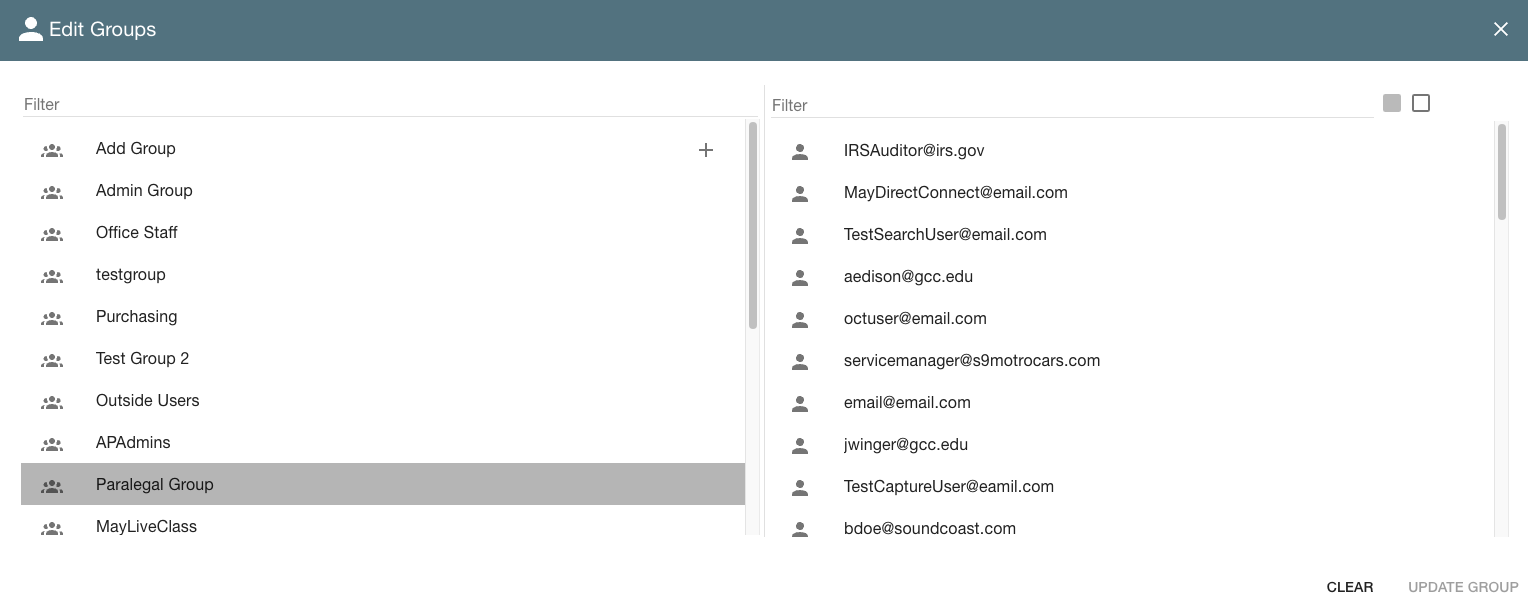Select the Office Staff group
This screenshot has height=609, width=1528.
coord(137,232)
